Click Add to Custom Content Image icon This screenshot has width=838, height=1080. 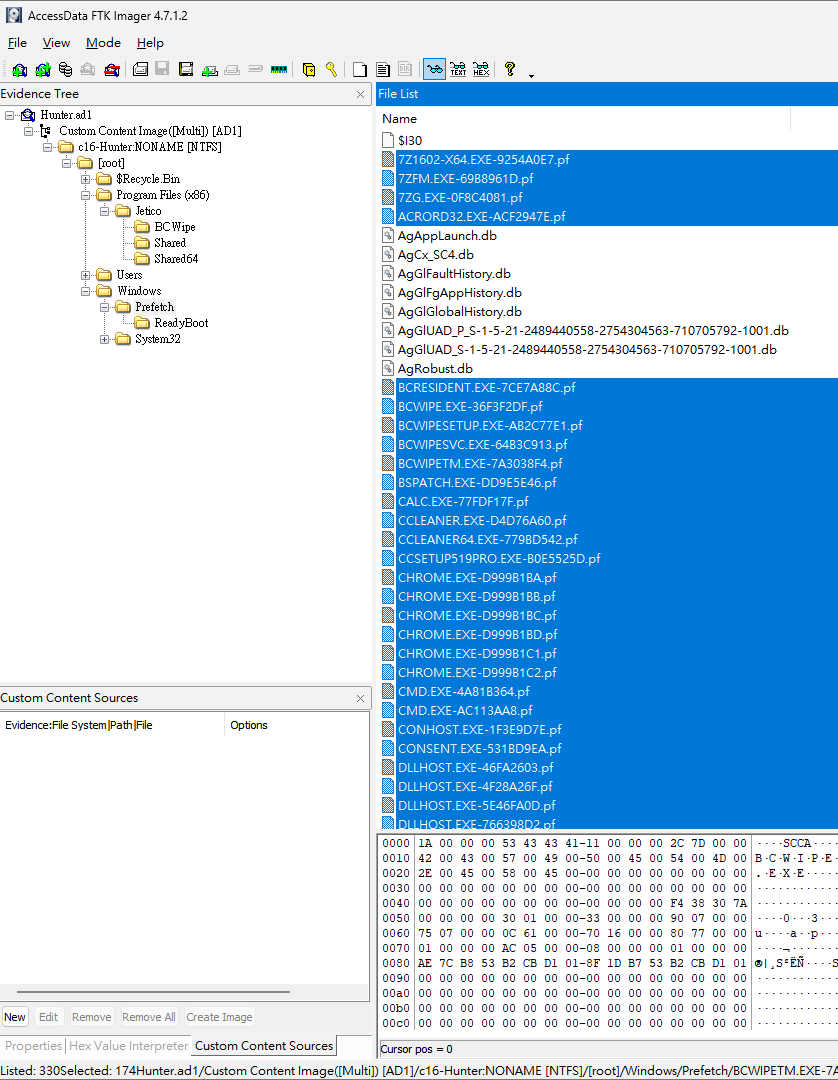[209, 70]
